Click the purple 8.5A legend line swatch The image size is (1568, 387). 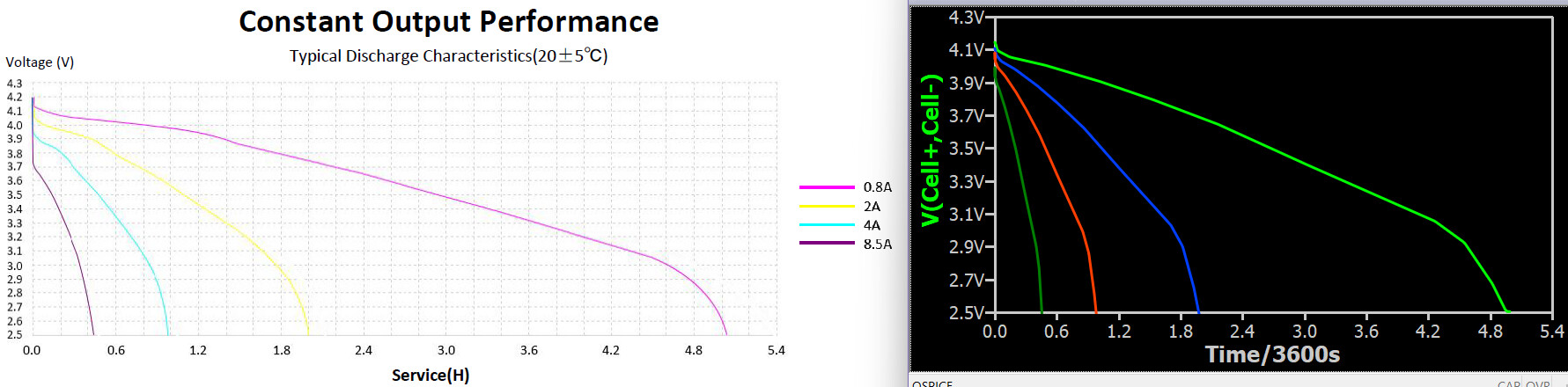point(826,244)
